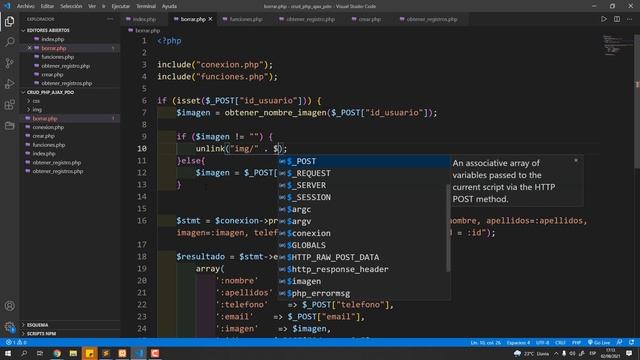Open crear.php in the project file tree
The height and width of the screenshot is (360, 640).
point(43,136)
